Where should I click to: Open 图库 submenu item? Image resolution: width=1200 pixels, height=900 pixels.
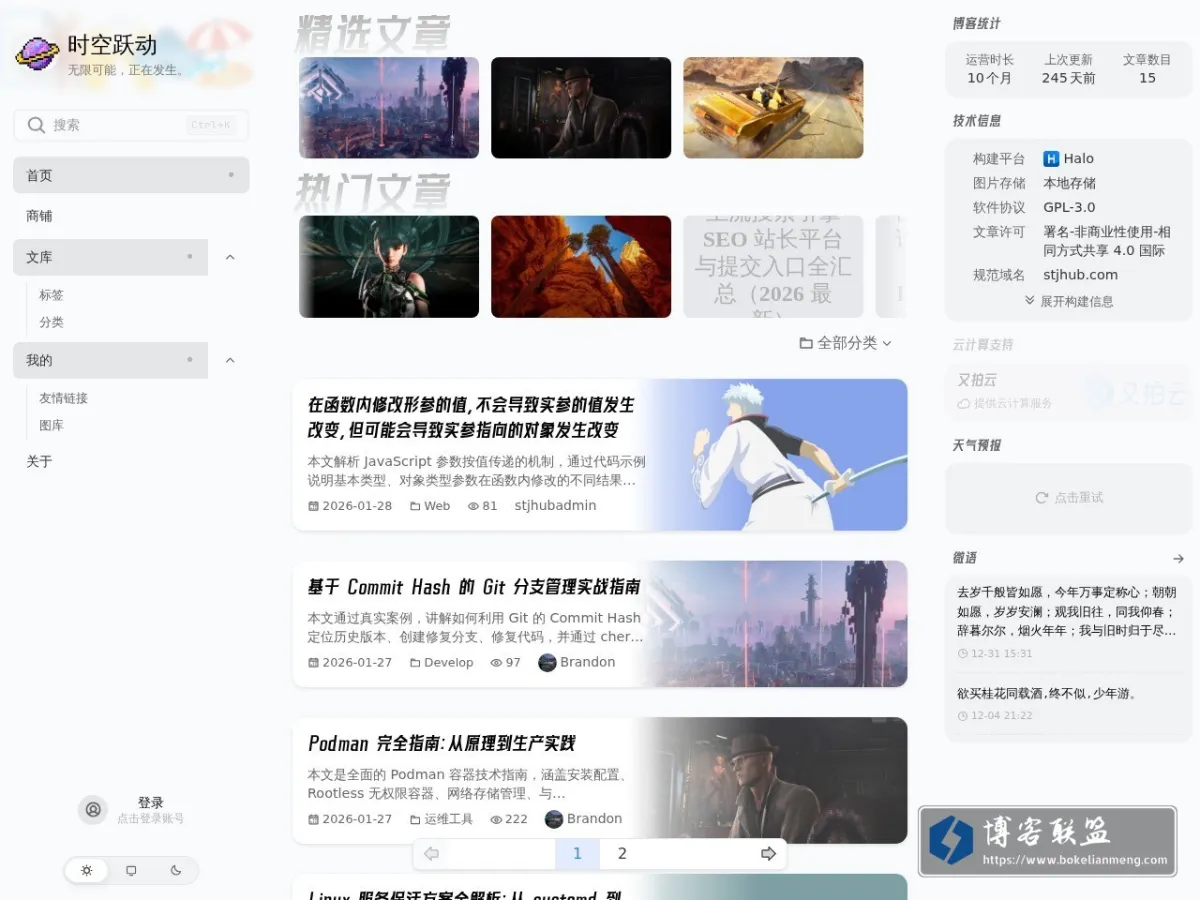(x=51, y=425)
